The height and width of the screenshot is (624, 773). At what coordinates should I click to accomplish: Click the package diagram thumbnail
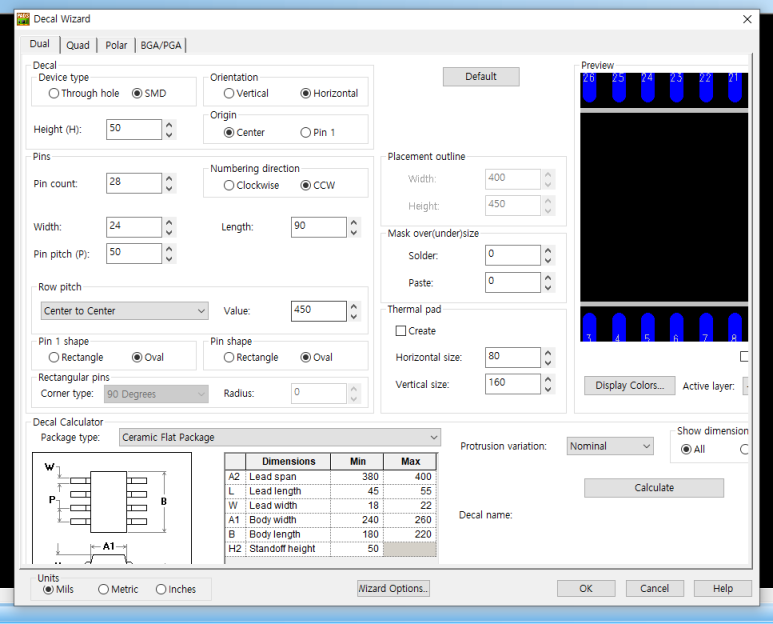point(112,508)
